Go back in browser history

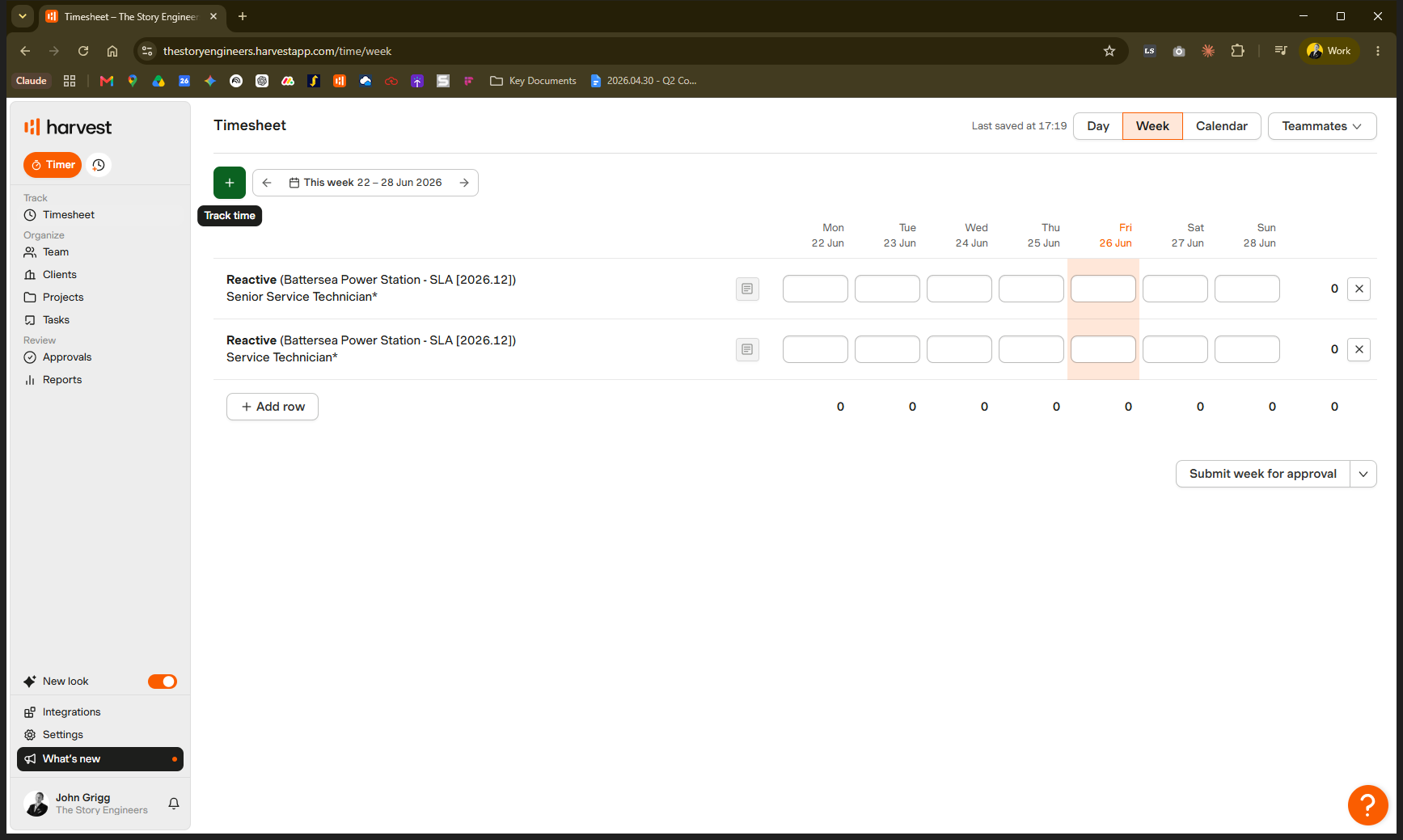pyautogui.click(x=25, y=51)
